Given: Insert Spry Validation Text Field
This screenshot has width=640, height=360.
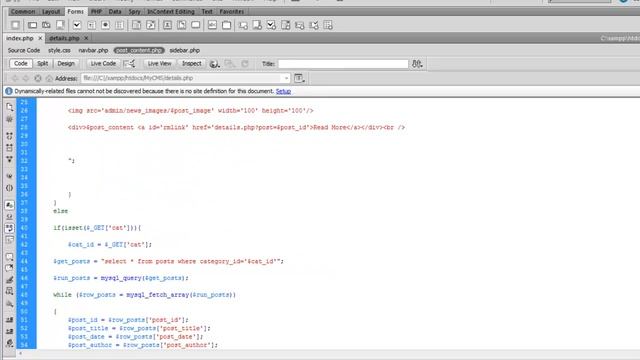Looking at the screenshot, I should coord(243,25).
